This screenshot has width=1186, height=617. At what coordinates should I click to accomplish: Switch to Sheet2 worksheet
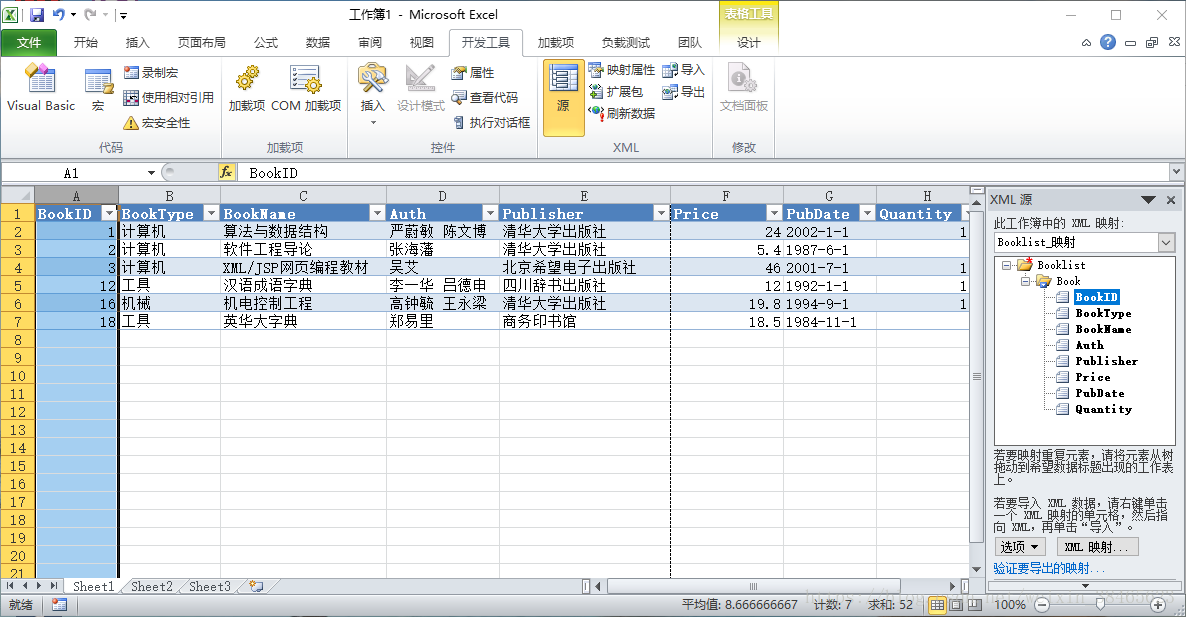pyautogui.click(x=151, y=586)
